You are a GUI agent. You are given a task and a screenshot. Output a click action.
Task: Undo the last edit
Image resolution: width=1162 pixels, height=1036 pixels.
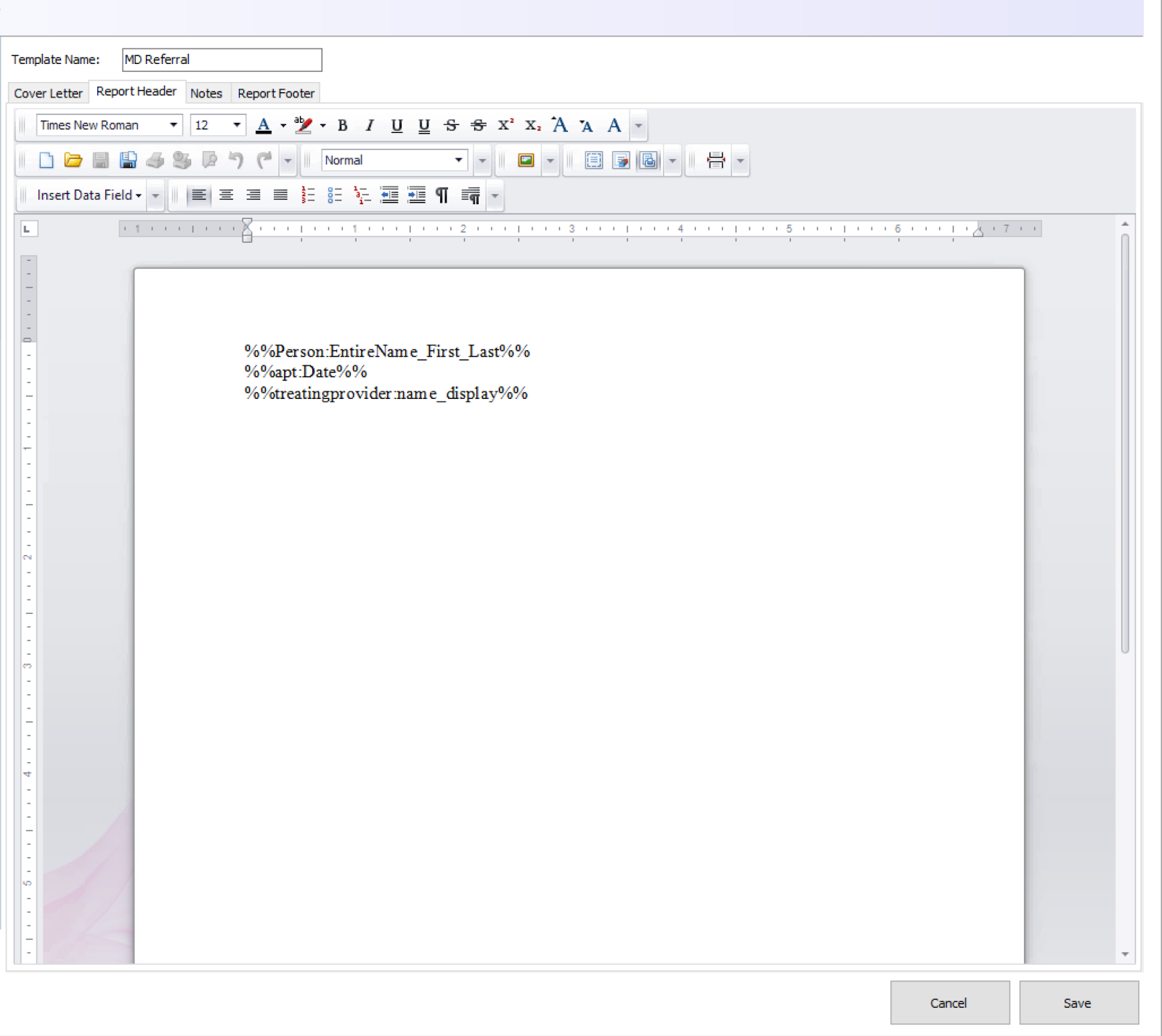point(236,160)
